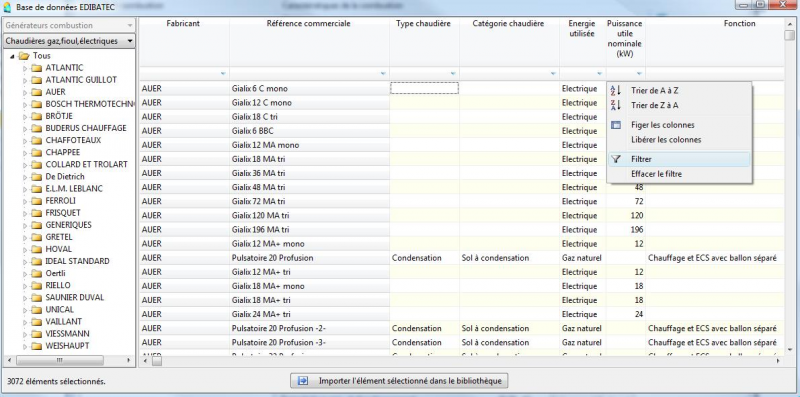Click the import arrow icon on button

pyautogui.click(x=303, y=381)
